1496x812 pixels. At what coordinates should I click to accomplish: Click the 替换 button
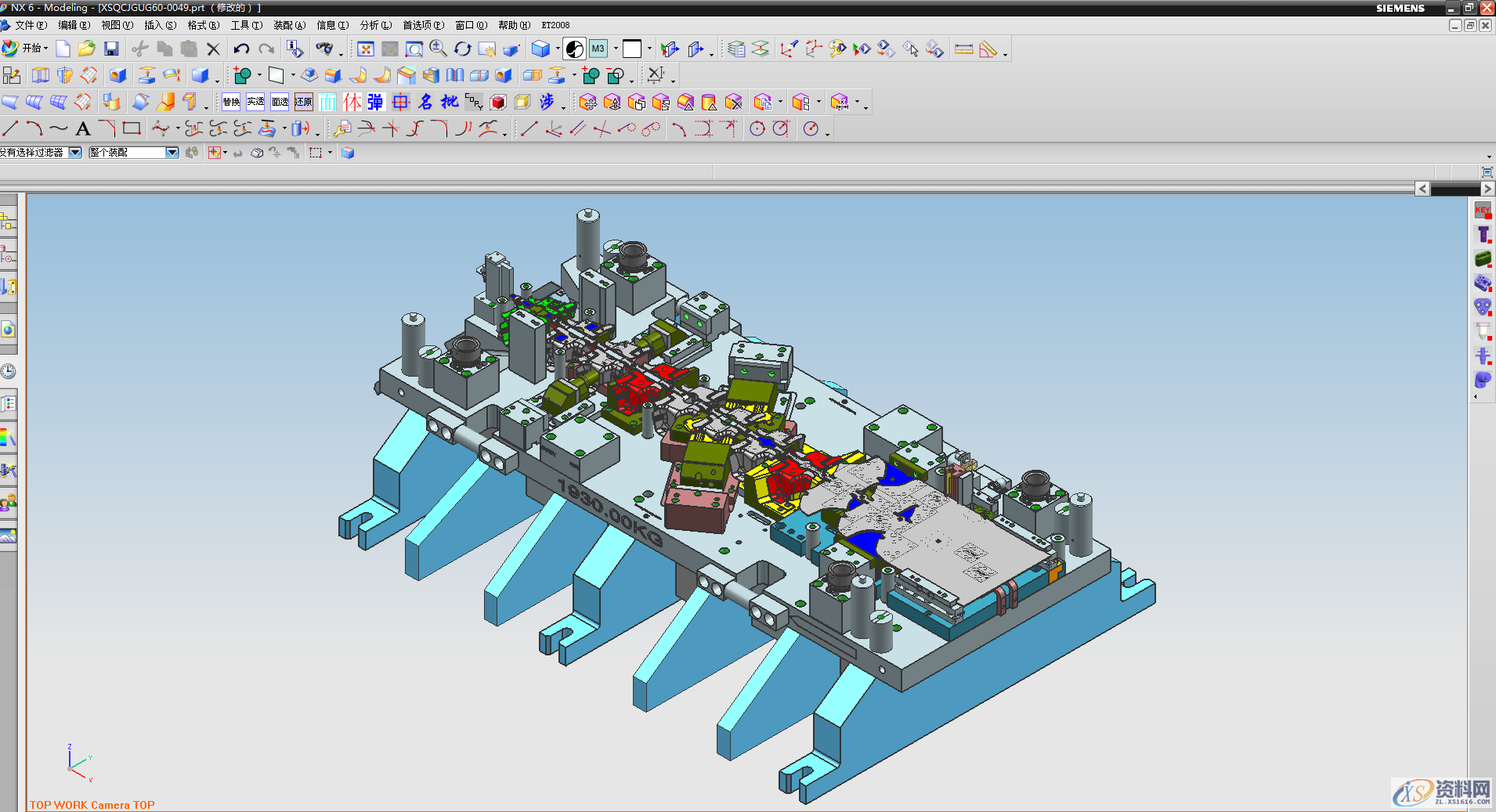[x=231, y=102]
